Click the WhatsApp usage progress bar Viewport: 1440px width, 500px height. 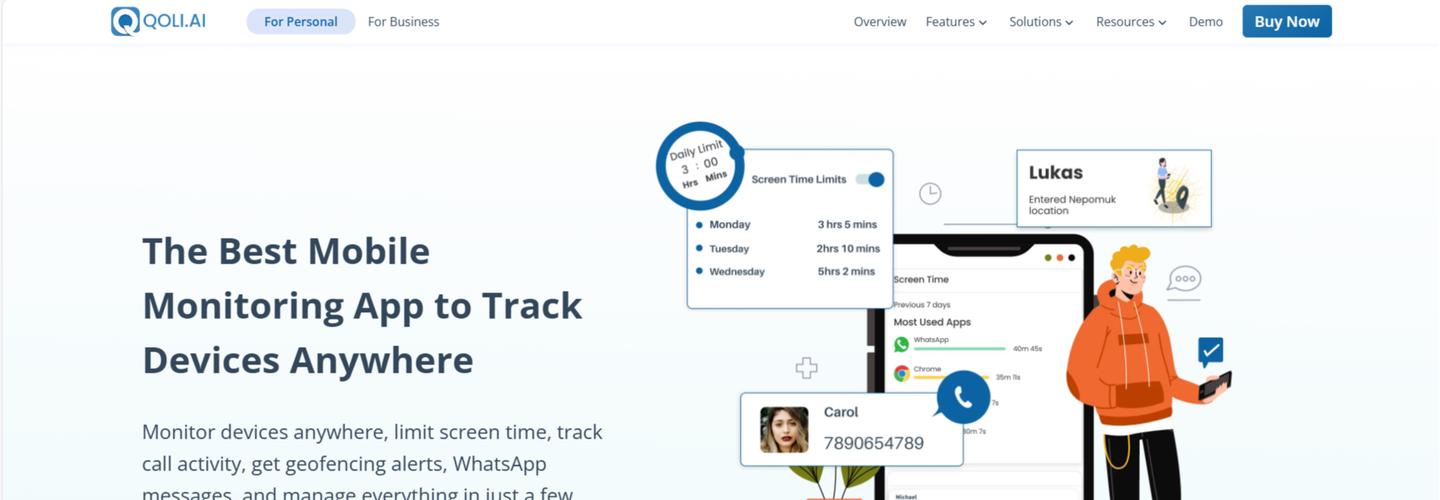[959, 349]
